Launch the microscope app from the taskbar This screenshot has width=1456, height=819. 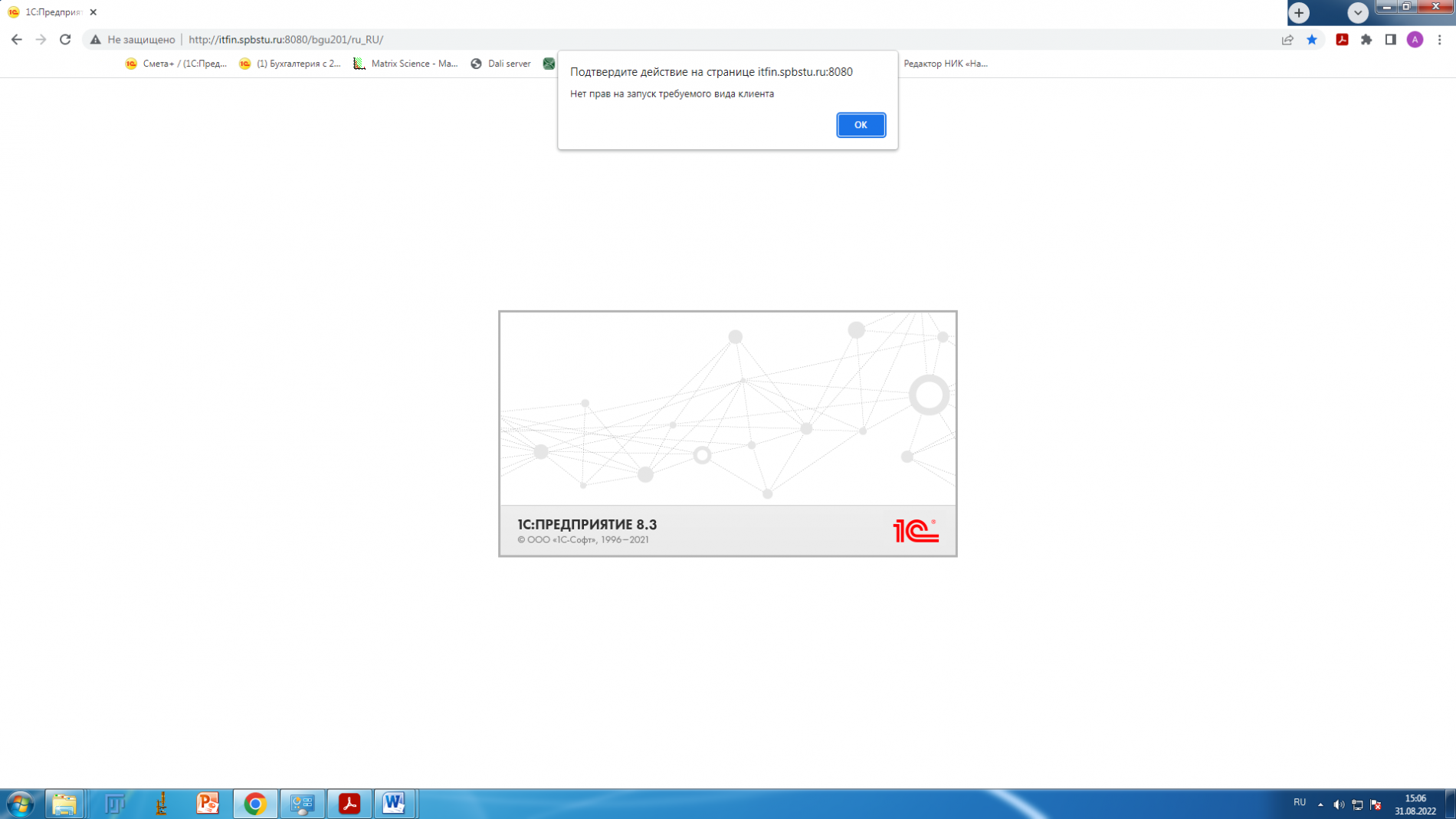pos(161,804)
